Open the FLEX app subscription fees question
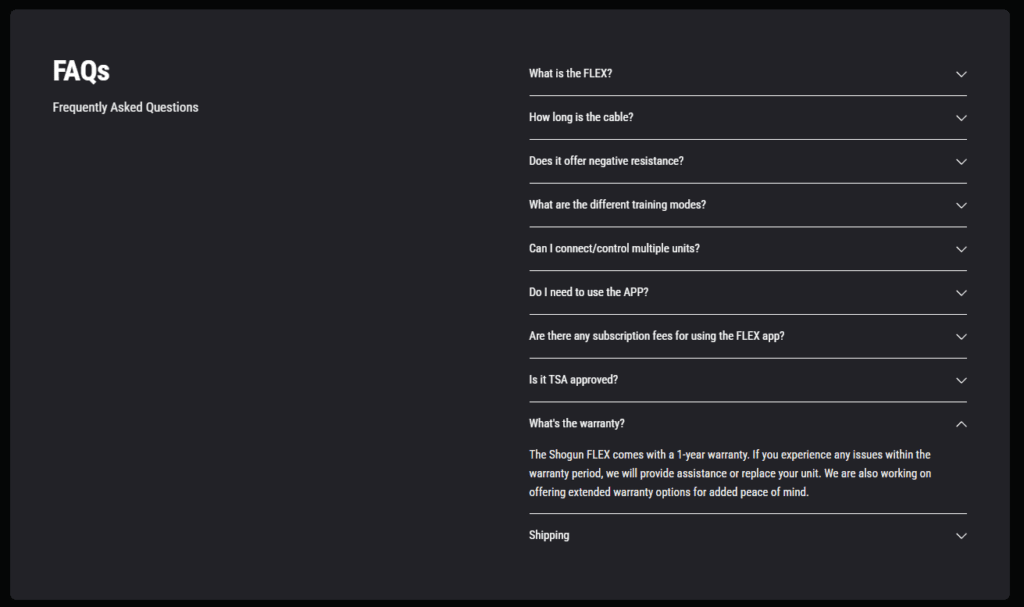Viewport: 1024px width, 607px height. [656, 336]
